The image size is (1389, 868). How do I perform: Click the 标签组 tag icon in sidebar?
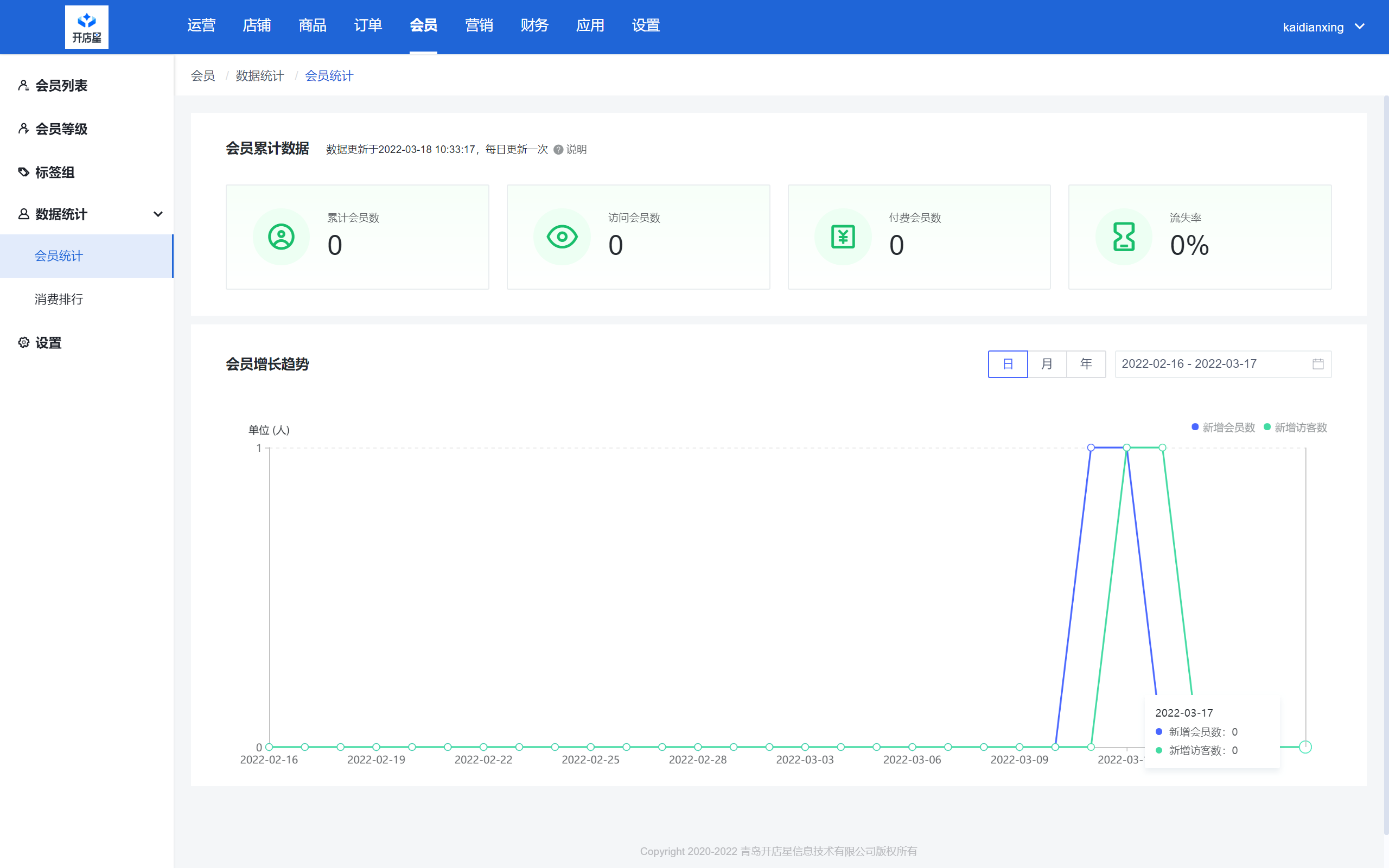point(23,171)
